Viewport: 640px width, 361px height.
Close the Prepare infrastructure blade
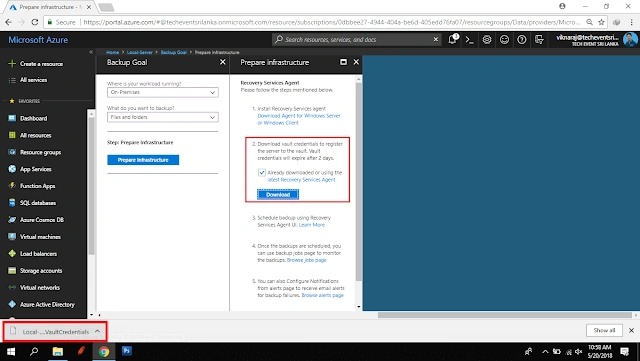tap(356, 62)
